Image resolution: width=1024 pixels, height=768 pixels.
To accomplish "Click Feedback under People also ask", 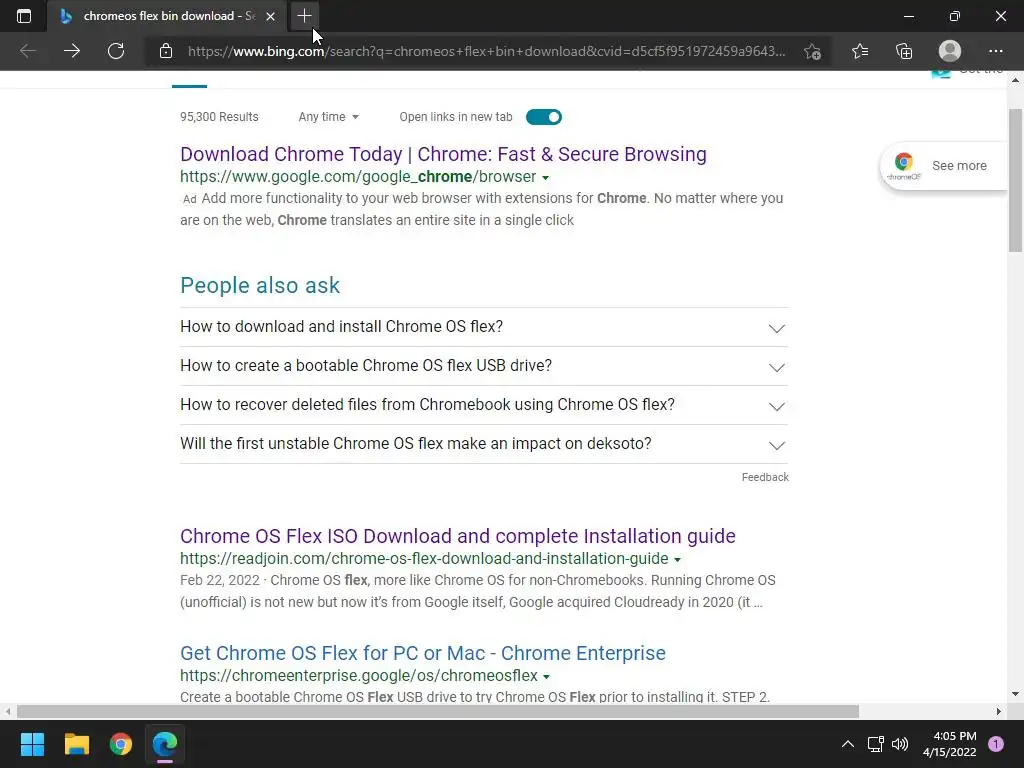I will pyautogui.click(x=765, y=477).
